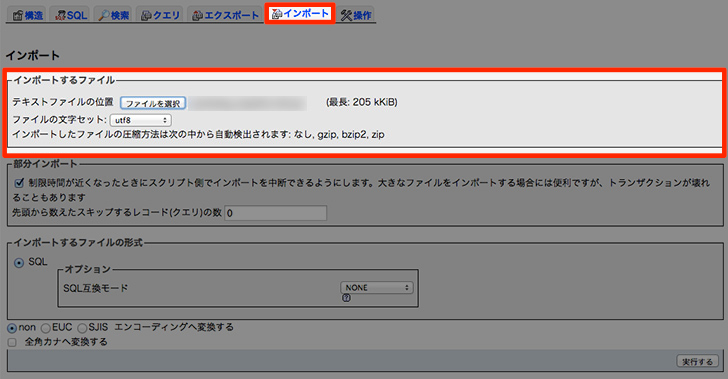This screenshot has height=379, width=728.
Task: Click the wrench icon beside 操作
Action: coord(346,15)
